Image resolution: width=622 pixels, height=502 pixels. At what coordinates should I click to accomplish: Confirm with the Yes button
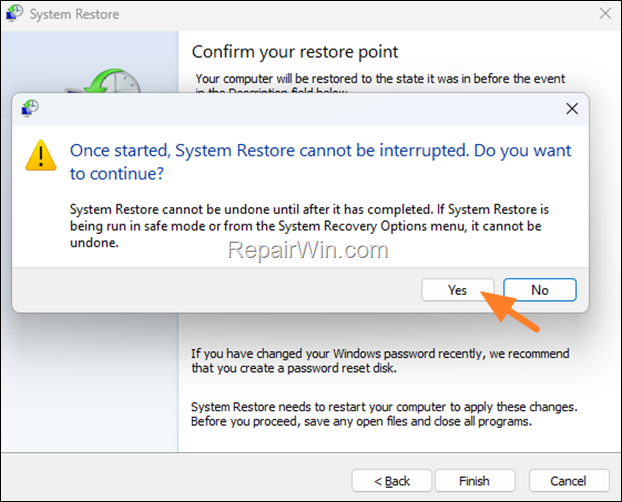[x=458, y=290]
